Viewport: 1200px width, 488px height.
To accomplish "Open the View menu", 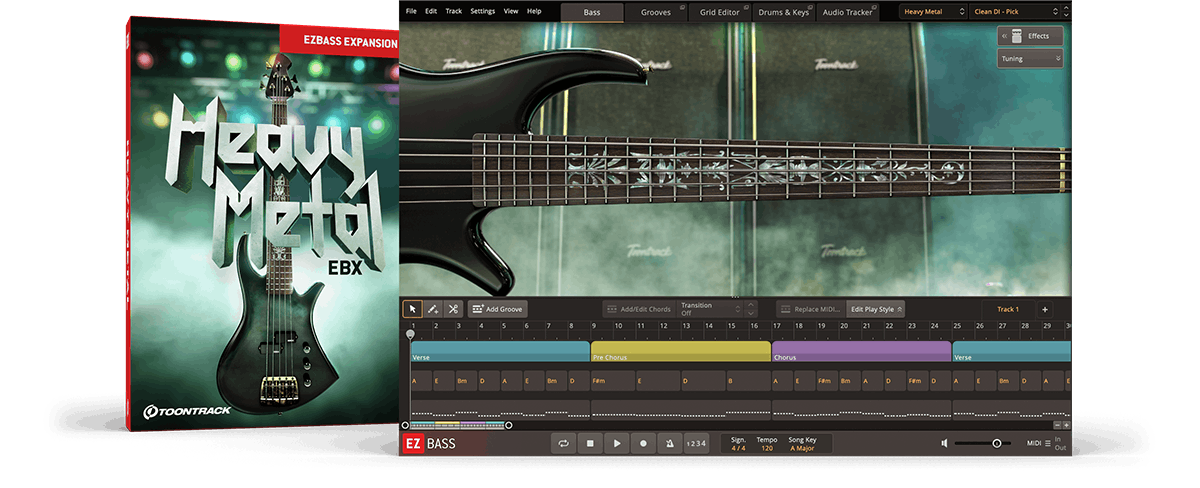I will pyautogui.click(x=511, y=11).
